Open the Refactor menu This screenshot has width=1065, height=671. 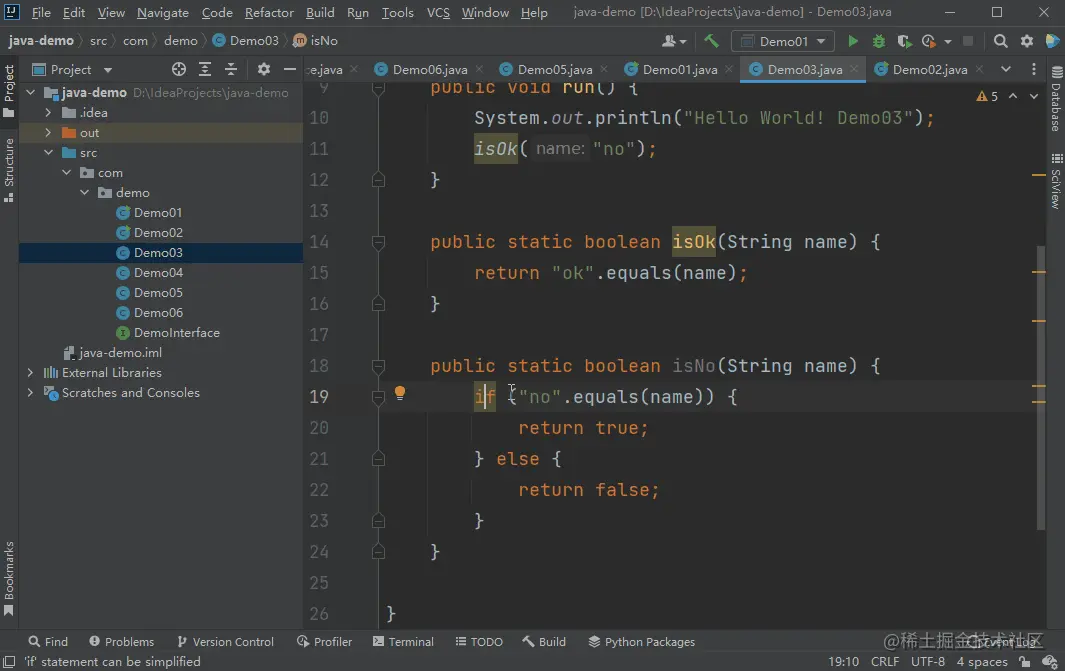pos(269,13)
